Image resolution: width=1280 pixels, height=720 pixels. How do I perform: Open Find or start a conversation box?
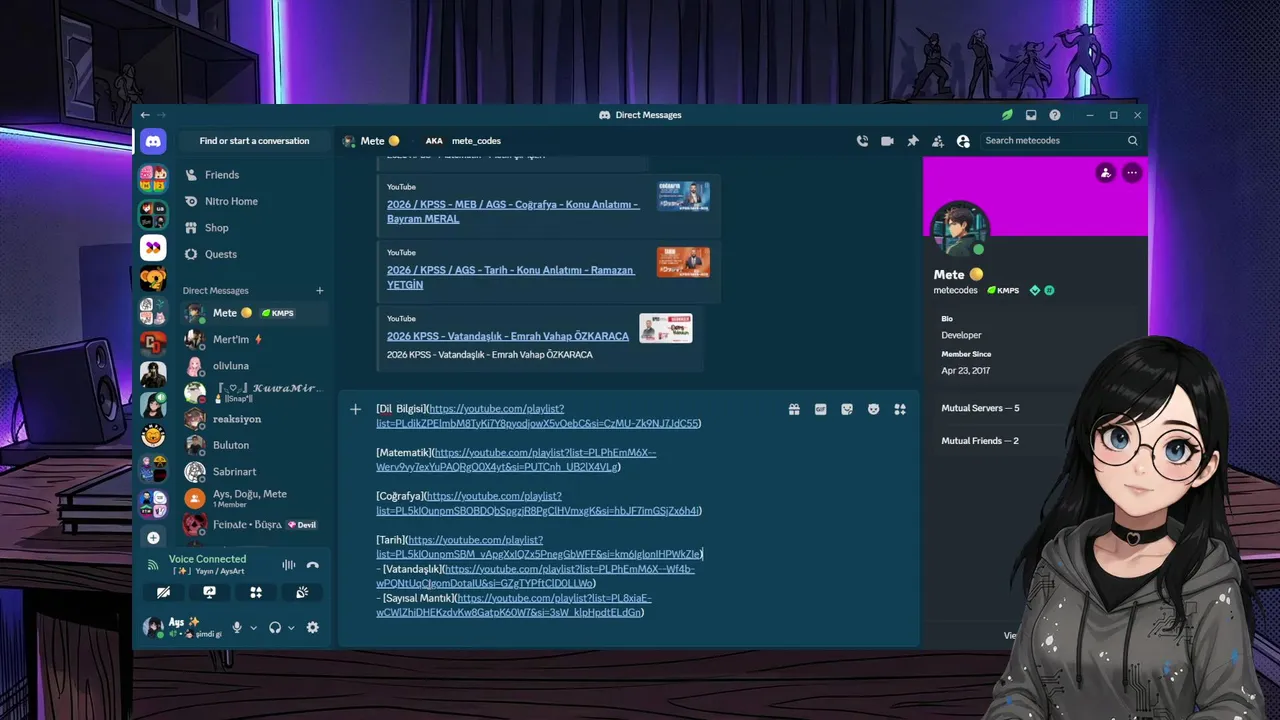click(254, 141)
